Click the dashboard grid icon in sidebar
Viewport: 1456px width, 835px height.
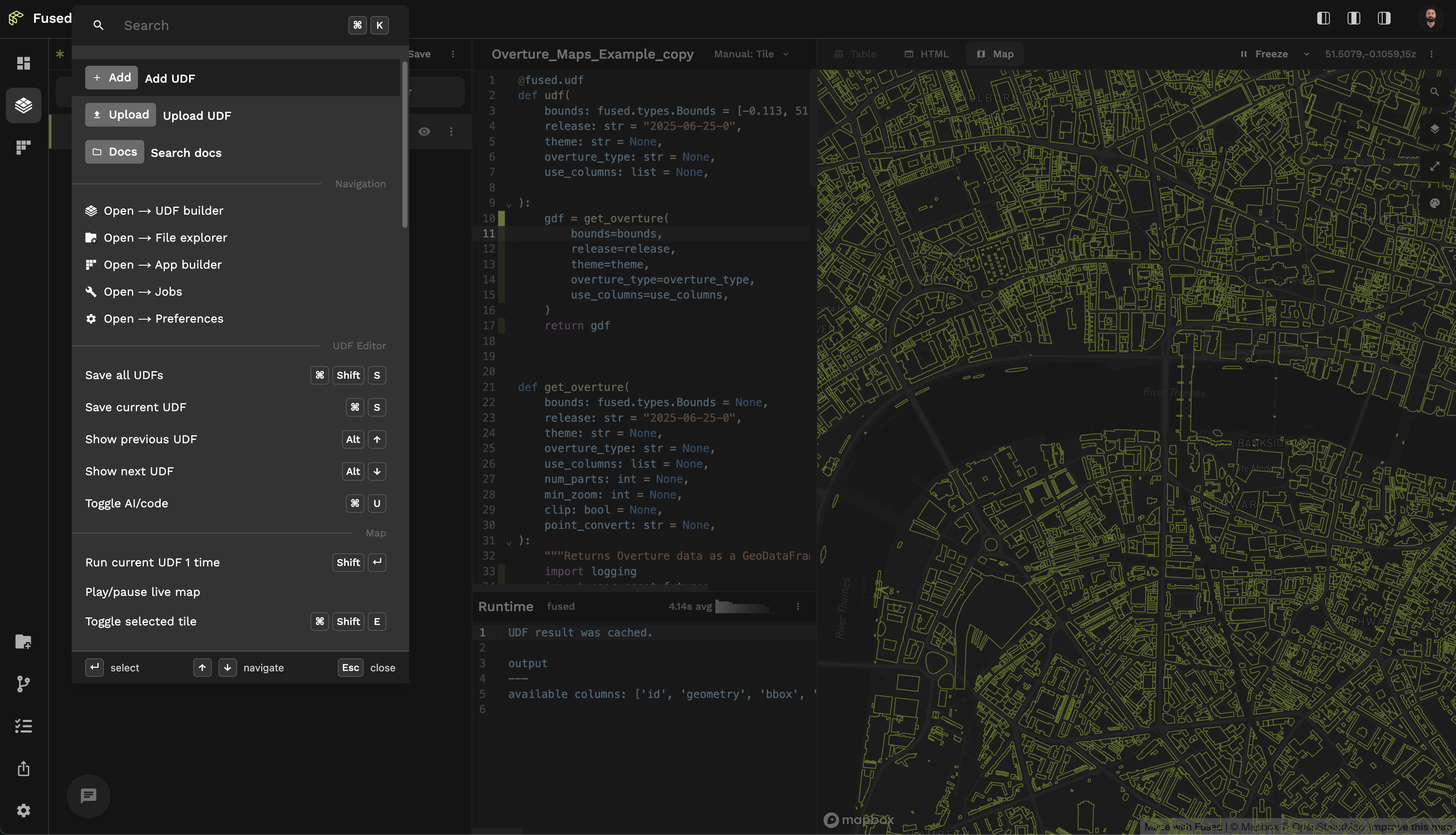(x=24, y=63)
